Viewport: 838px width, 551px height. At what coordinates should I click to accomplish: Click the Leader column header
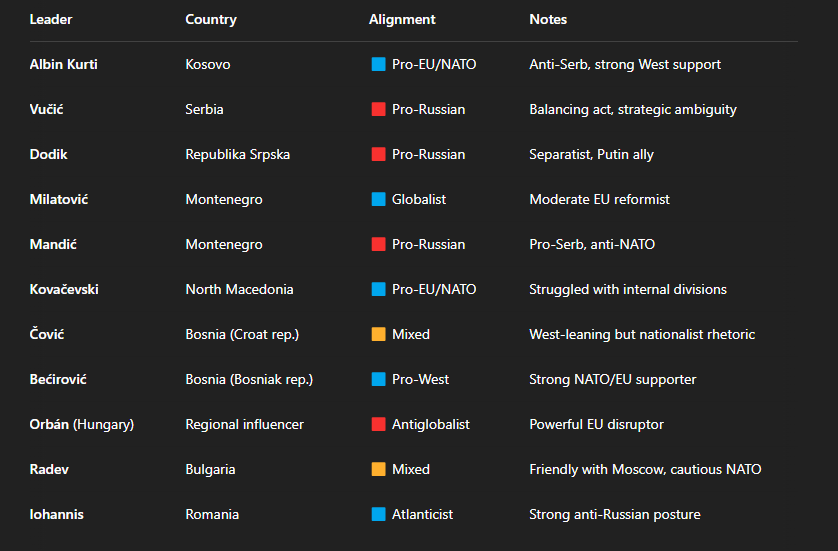point(51,19)
